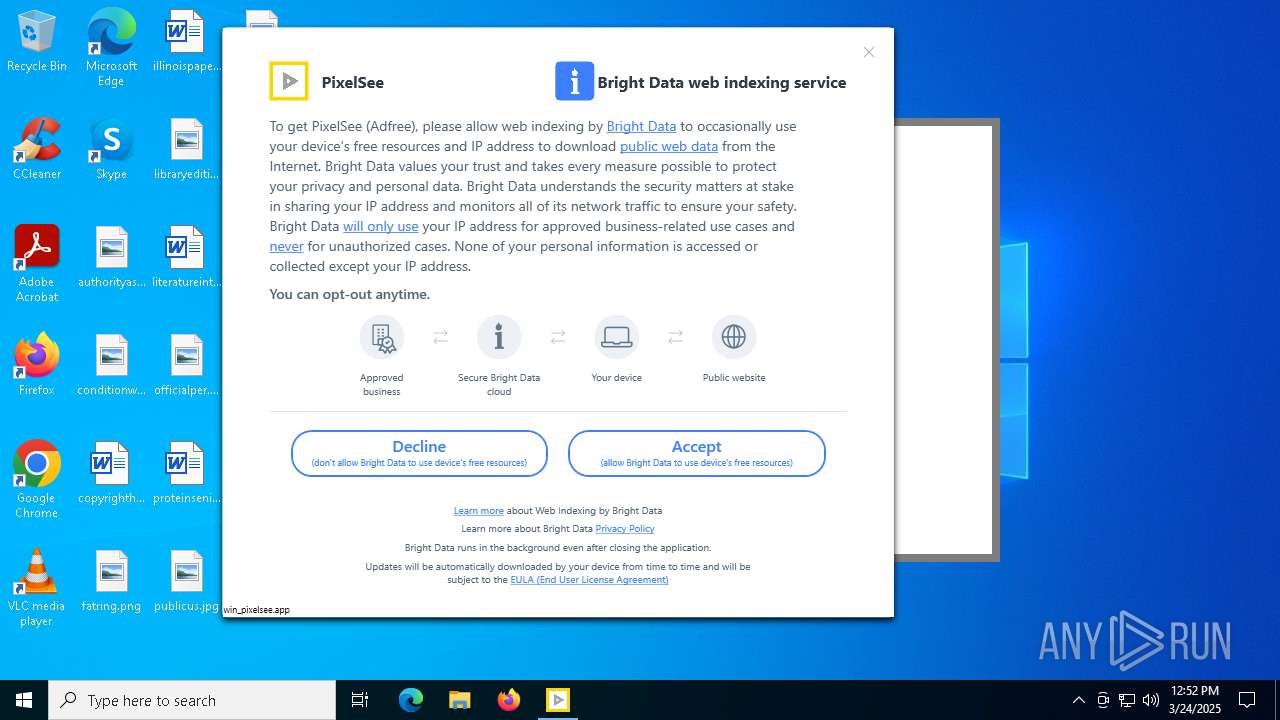The image size is (1280, 720).
Task: Open the Bright Data Privacy Policy link
Action: (x=625, y=528)
